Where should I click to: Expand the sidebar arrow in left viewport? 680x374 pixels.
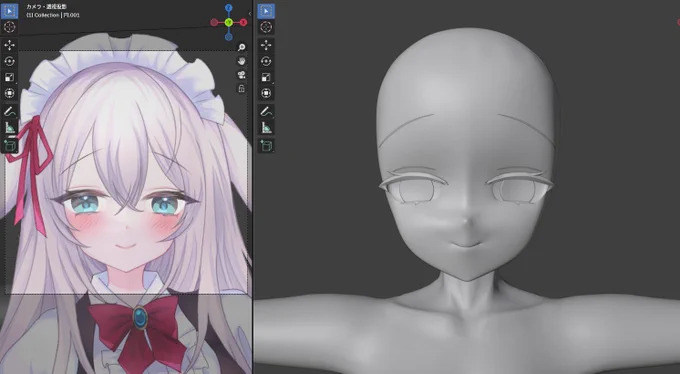[x=250, y=13]
